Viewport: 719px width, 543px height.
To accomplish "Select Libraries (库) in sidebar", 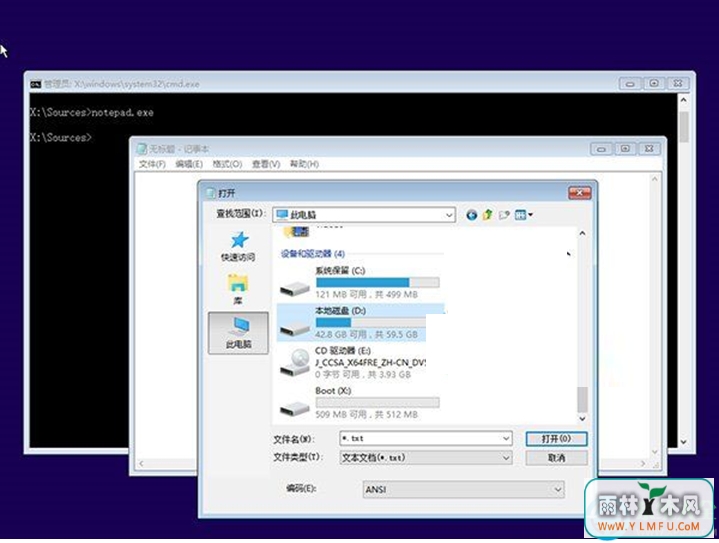I will pyautogui.click(x=238, y=289).
